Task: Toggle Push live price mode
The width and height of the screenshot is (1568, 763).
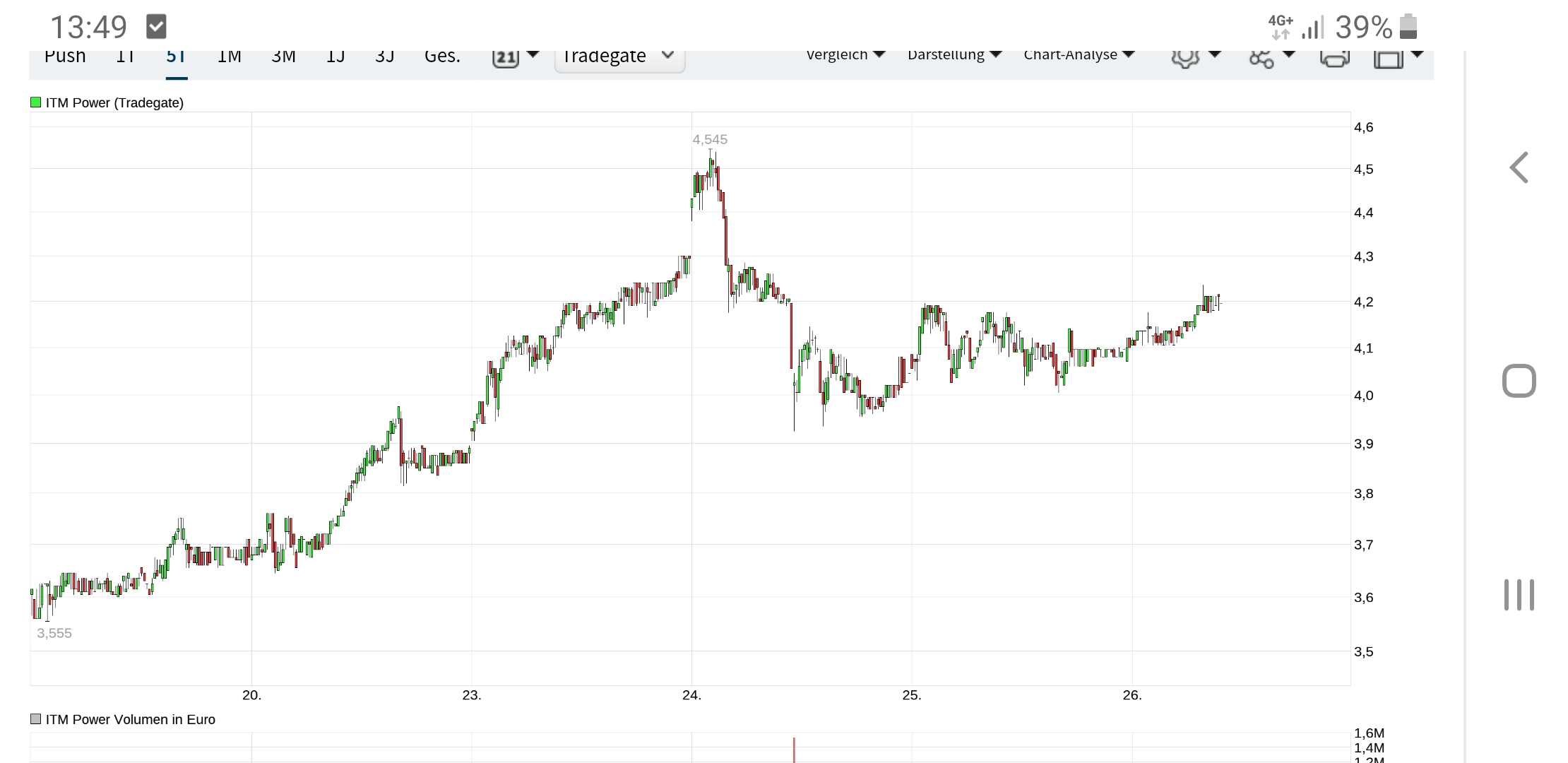Action: point(65,57)
